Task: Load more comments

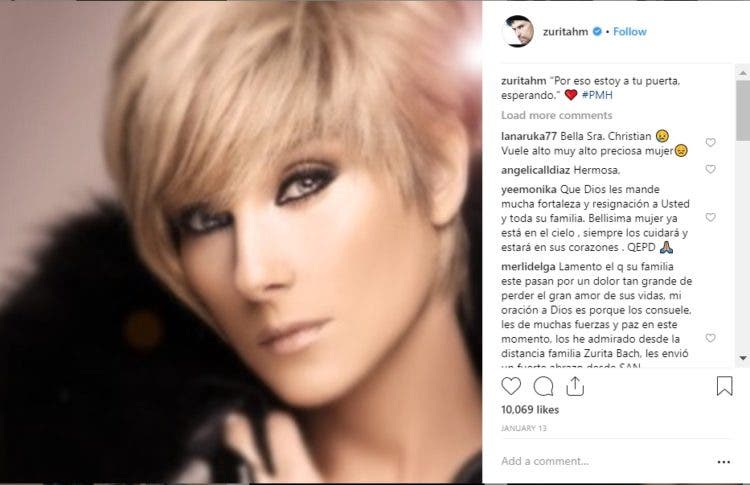Action: click(x=556, y=115)
